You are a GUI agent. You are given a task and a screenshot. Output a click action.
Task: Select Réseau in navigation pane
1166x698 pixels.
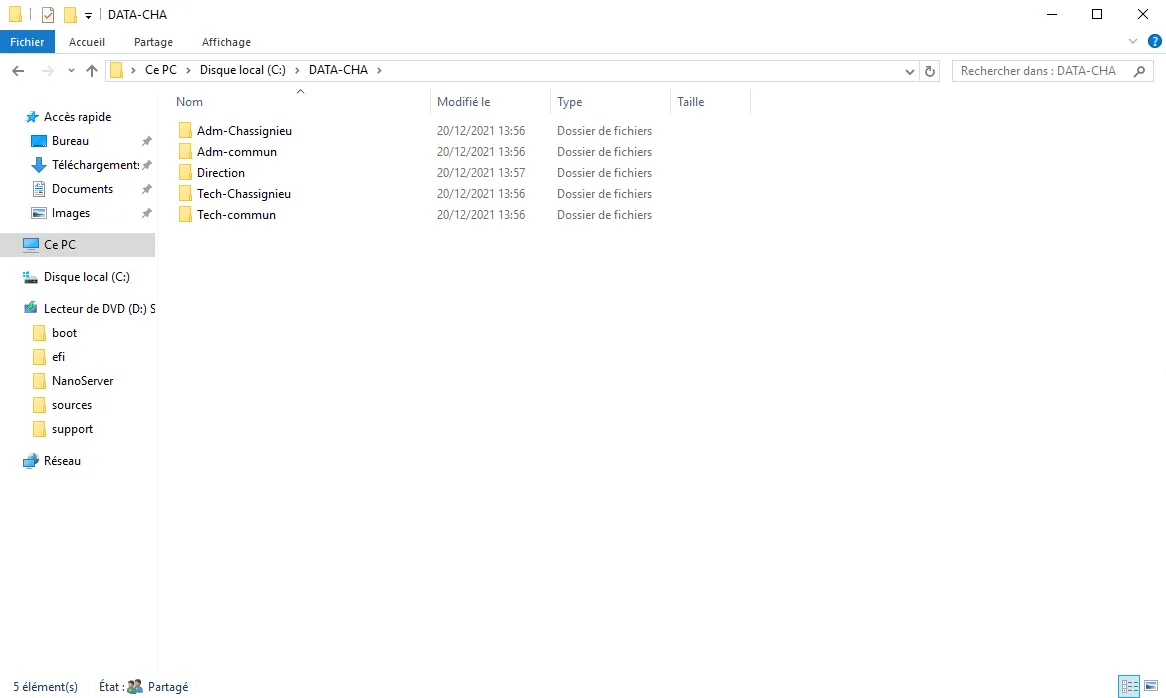(62, 461)
